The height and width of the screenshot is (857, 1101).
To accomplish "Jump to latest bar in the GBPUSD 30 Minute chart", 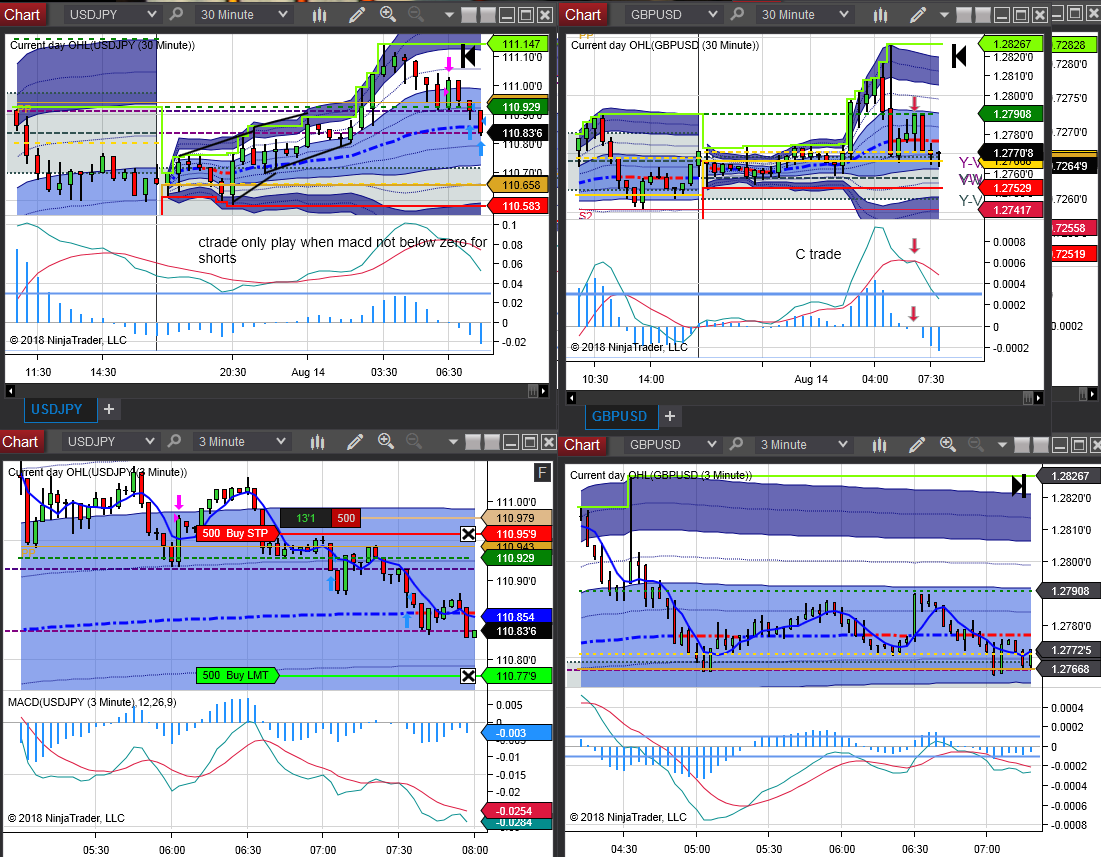I will 958,55.
